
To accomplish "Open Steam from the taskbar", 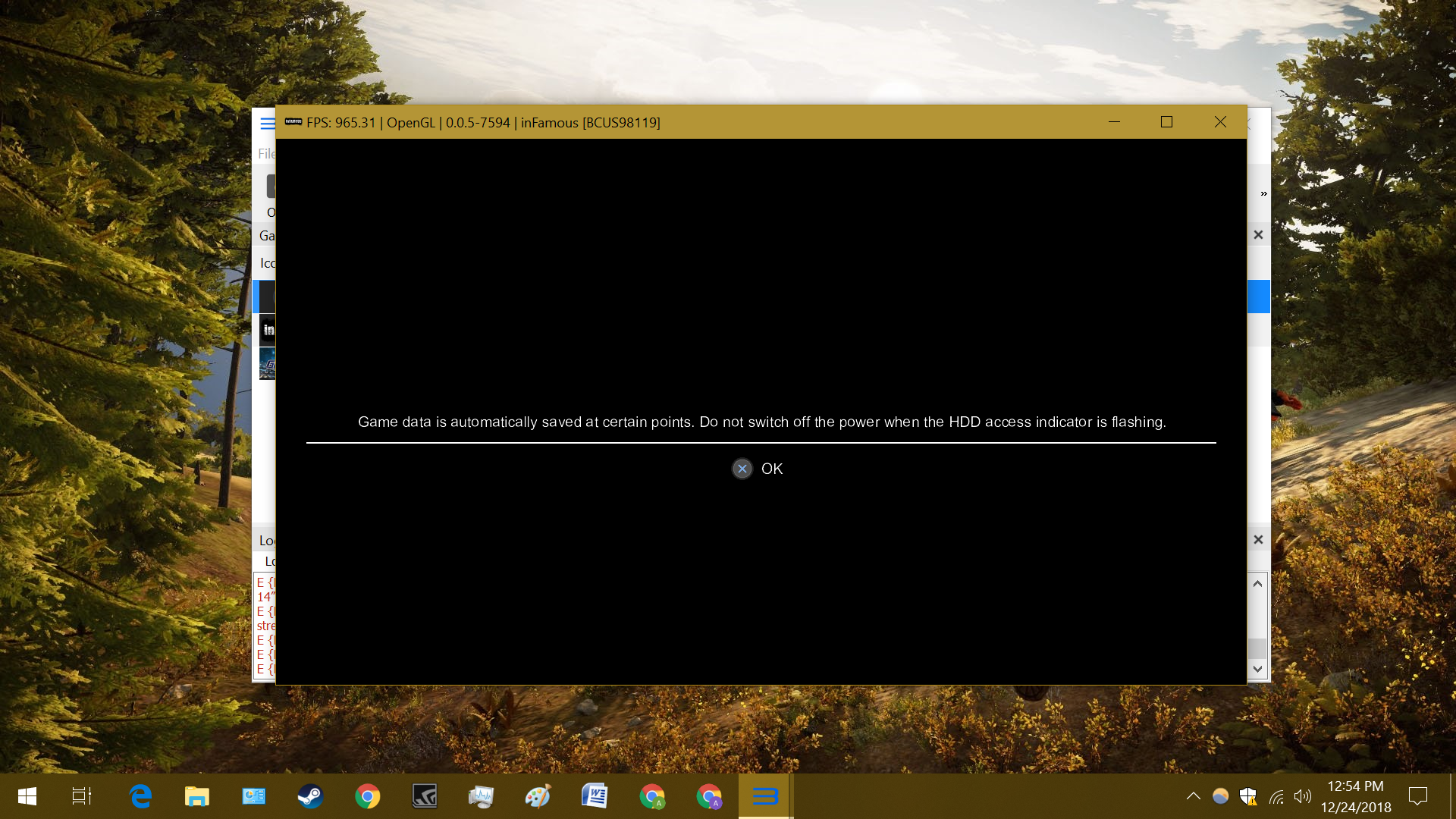I will coord(310,796).
